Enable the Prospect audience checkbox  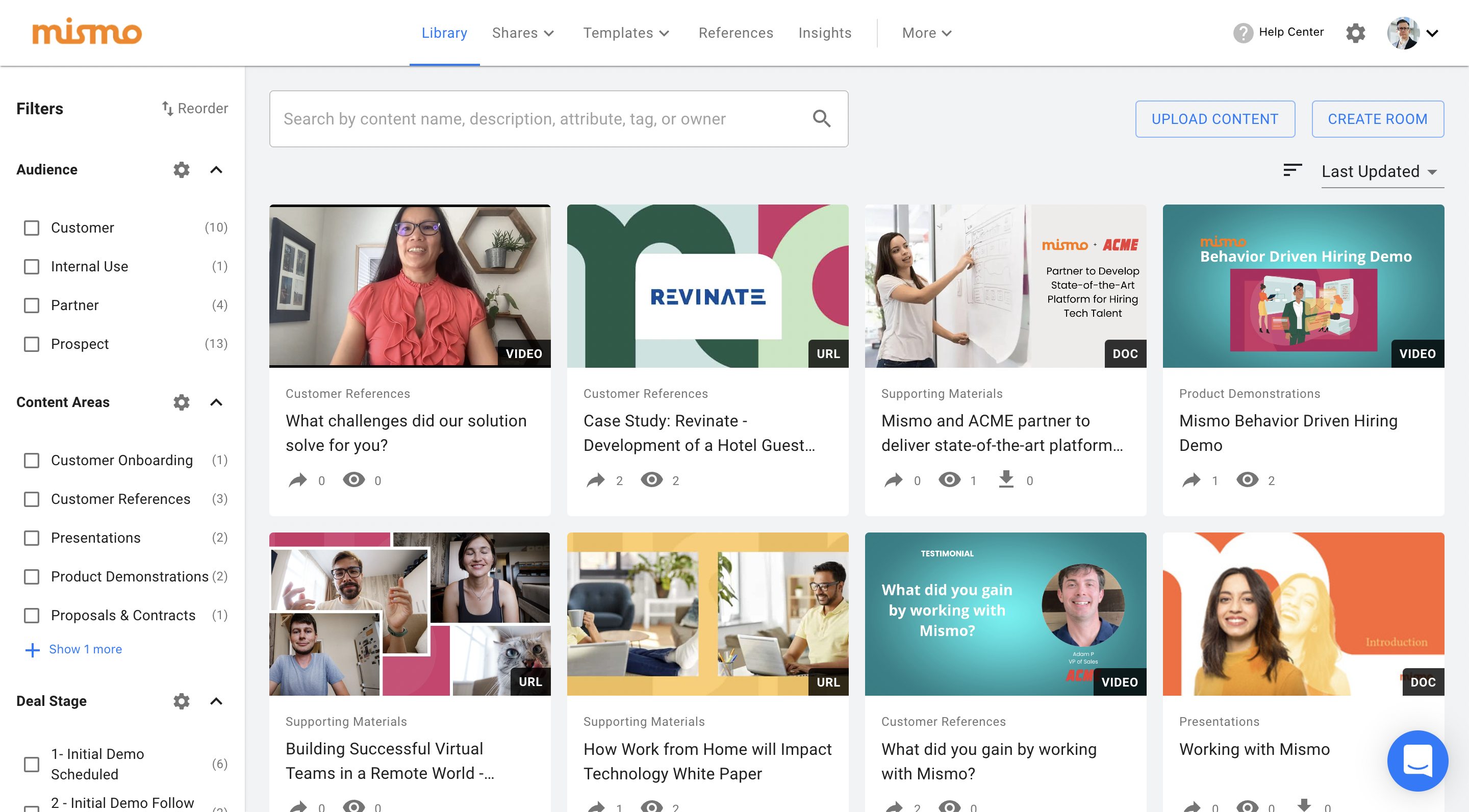(32, 344)
